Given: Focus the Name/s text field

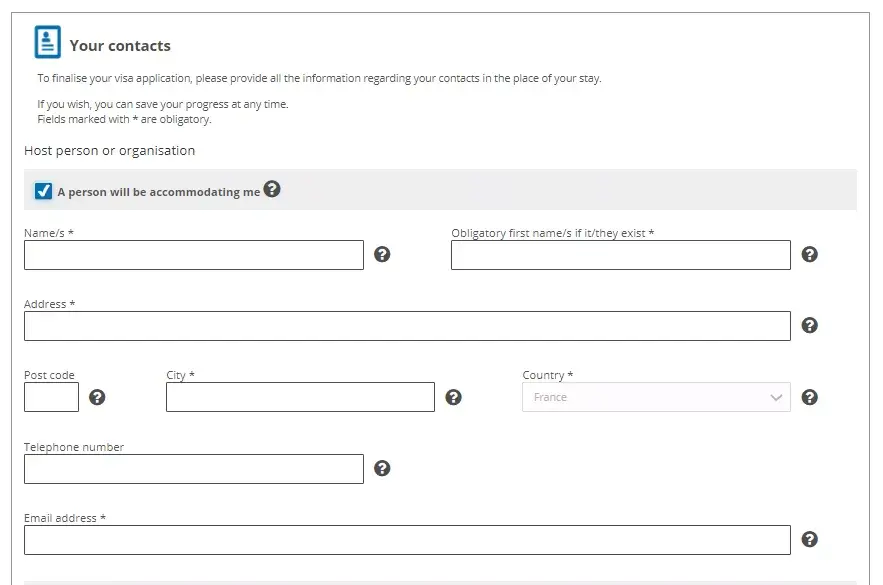Looking at the screenshot, I should (194, 255).
